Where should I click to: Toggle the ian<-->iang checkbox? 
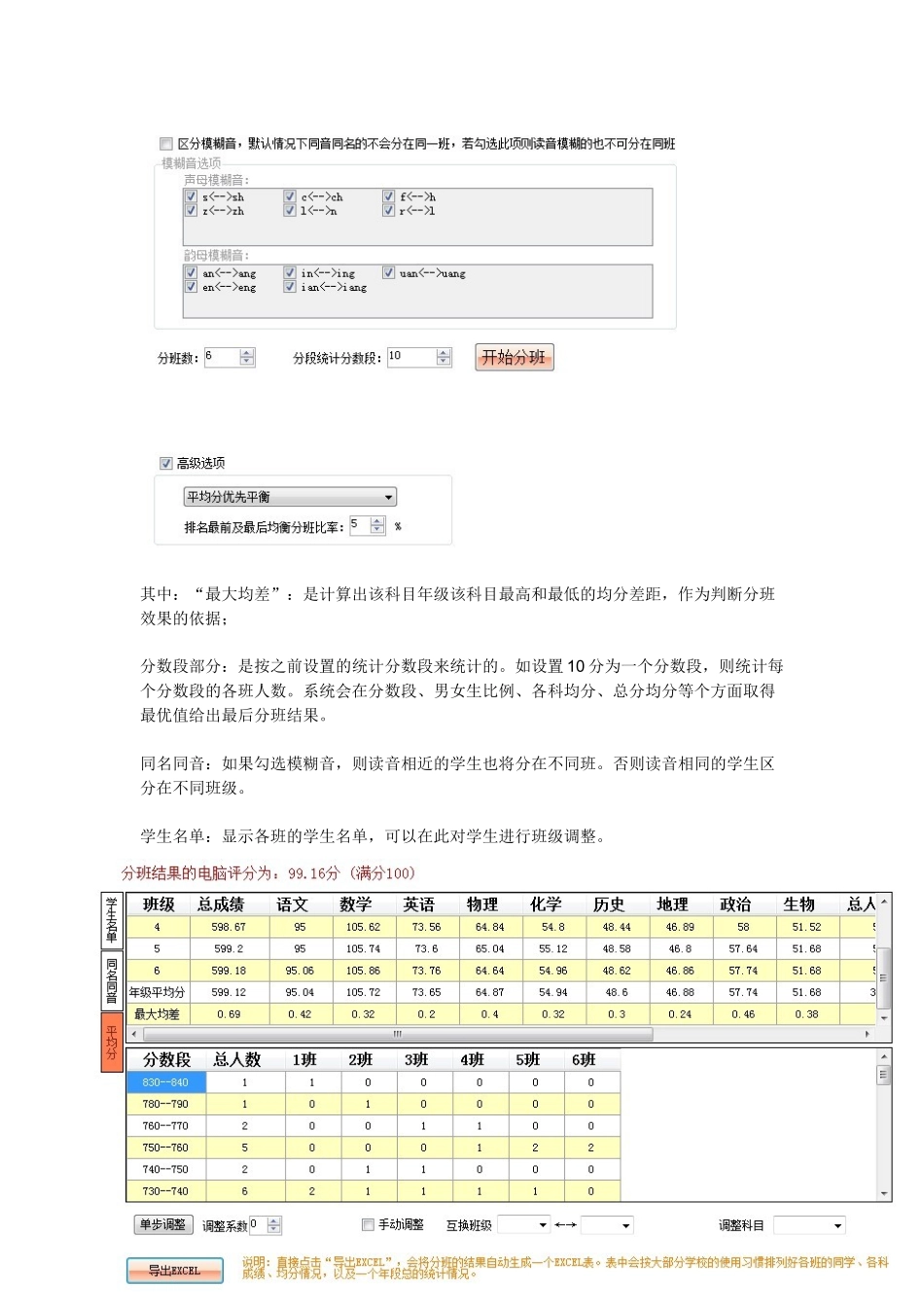click(290, 287)
